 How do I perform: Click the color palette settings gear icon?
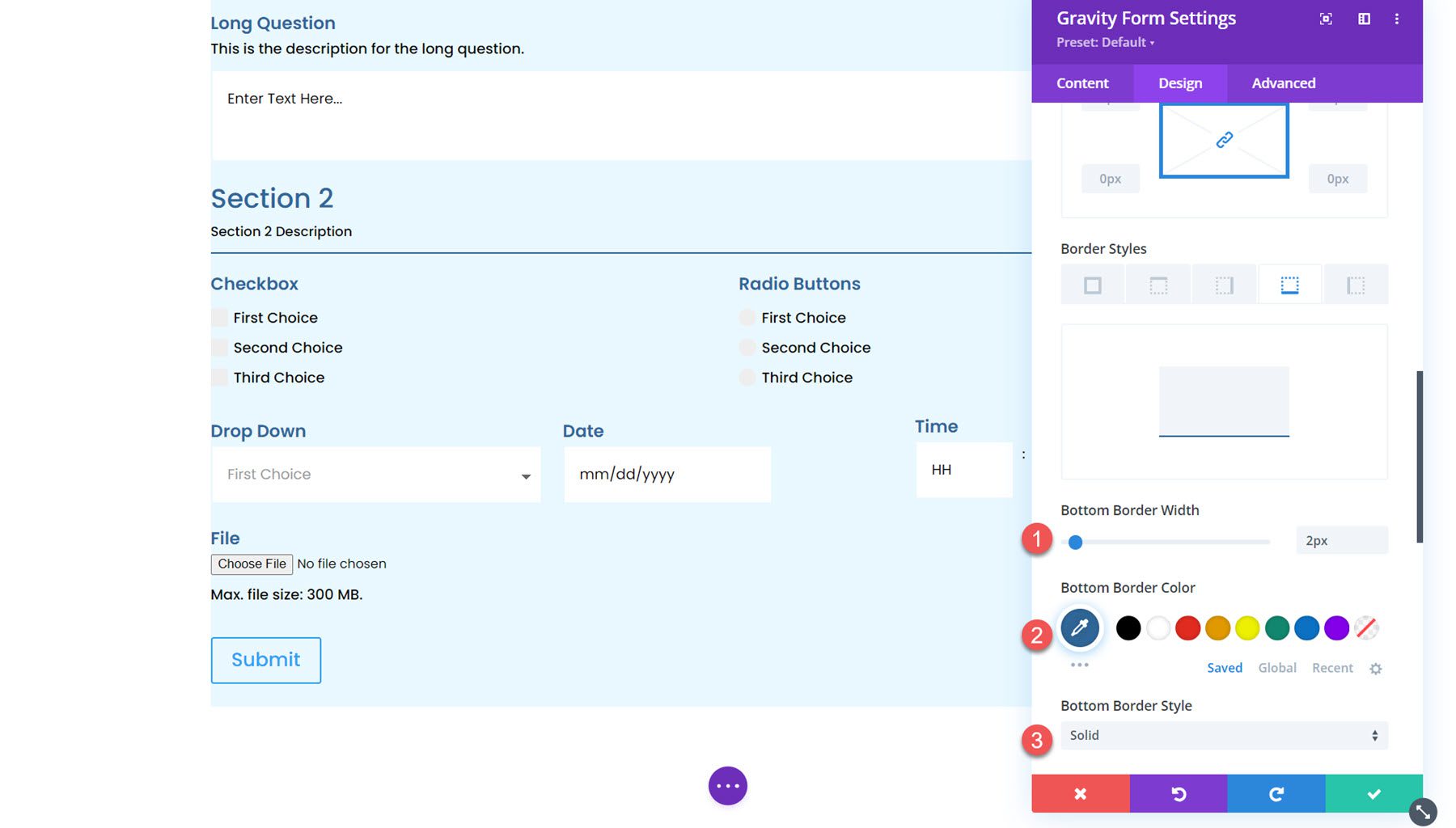pos(1376,668)
